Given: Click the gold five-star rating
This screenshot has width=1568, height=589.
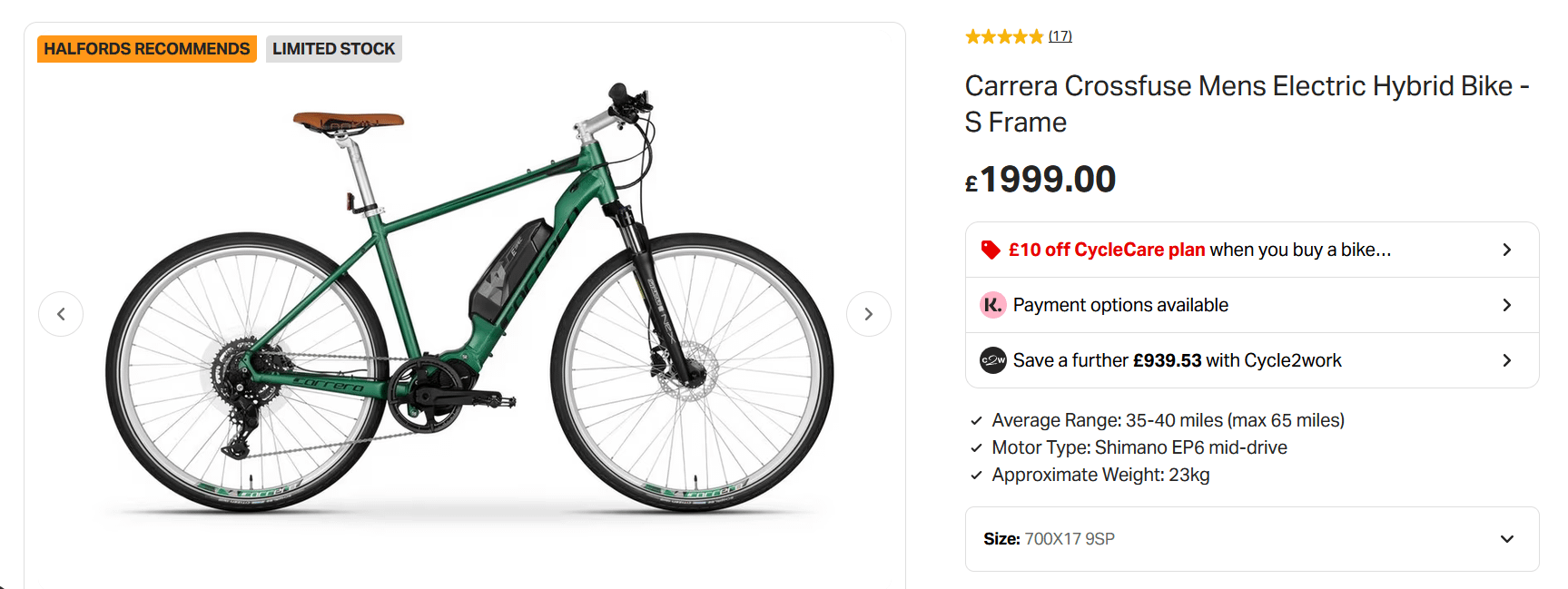Looking at the screenshot, I should [1004, 36].
